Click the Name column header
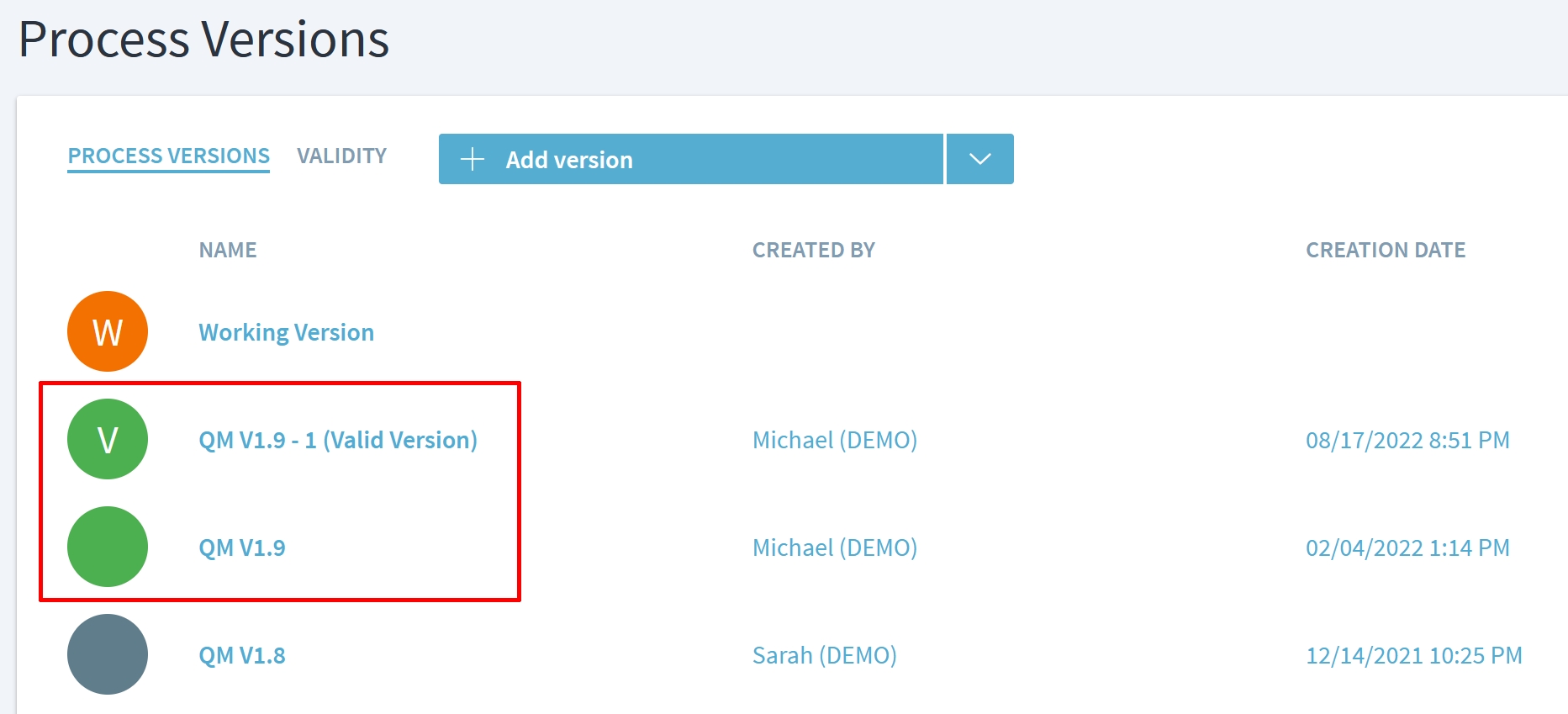 pyautogui.click(x=228, y=250)
